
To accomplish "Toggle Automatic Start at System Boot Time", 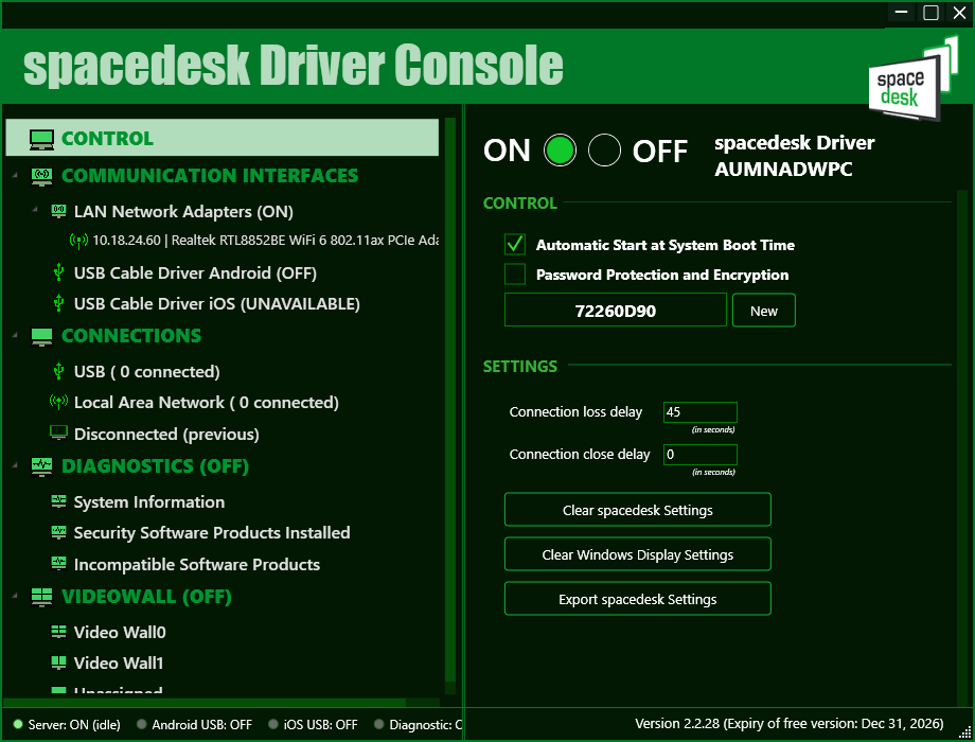I will click(515, 244).
